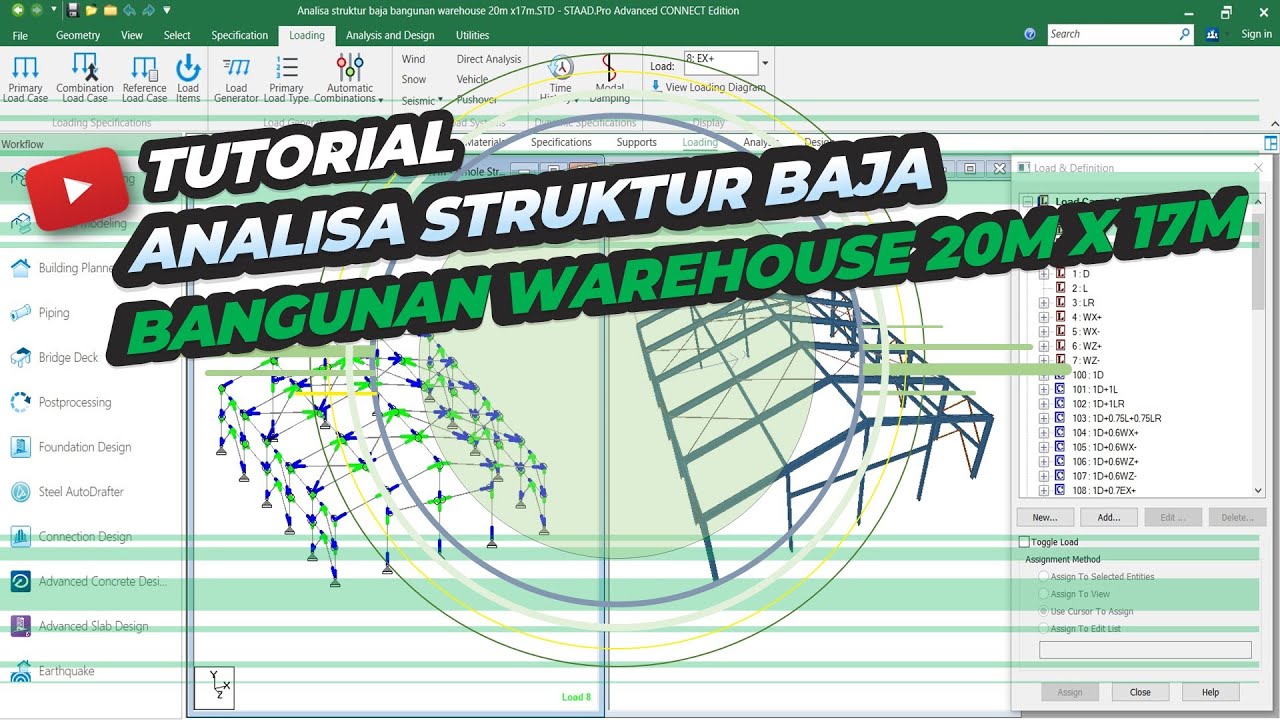Click the Search box in title bar
Screen dimensions: 1280x720
click(1120, 34)
